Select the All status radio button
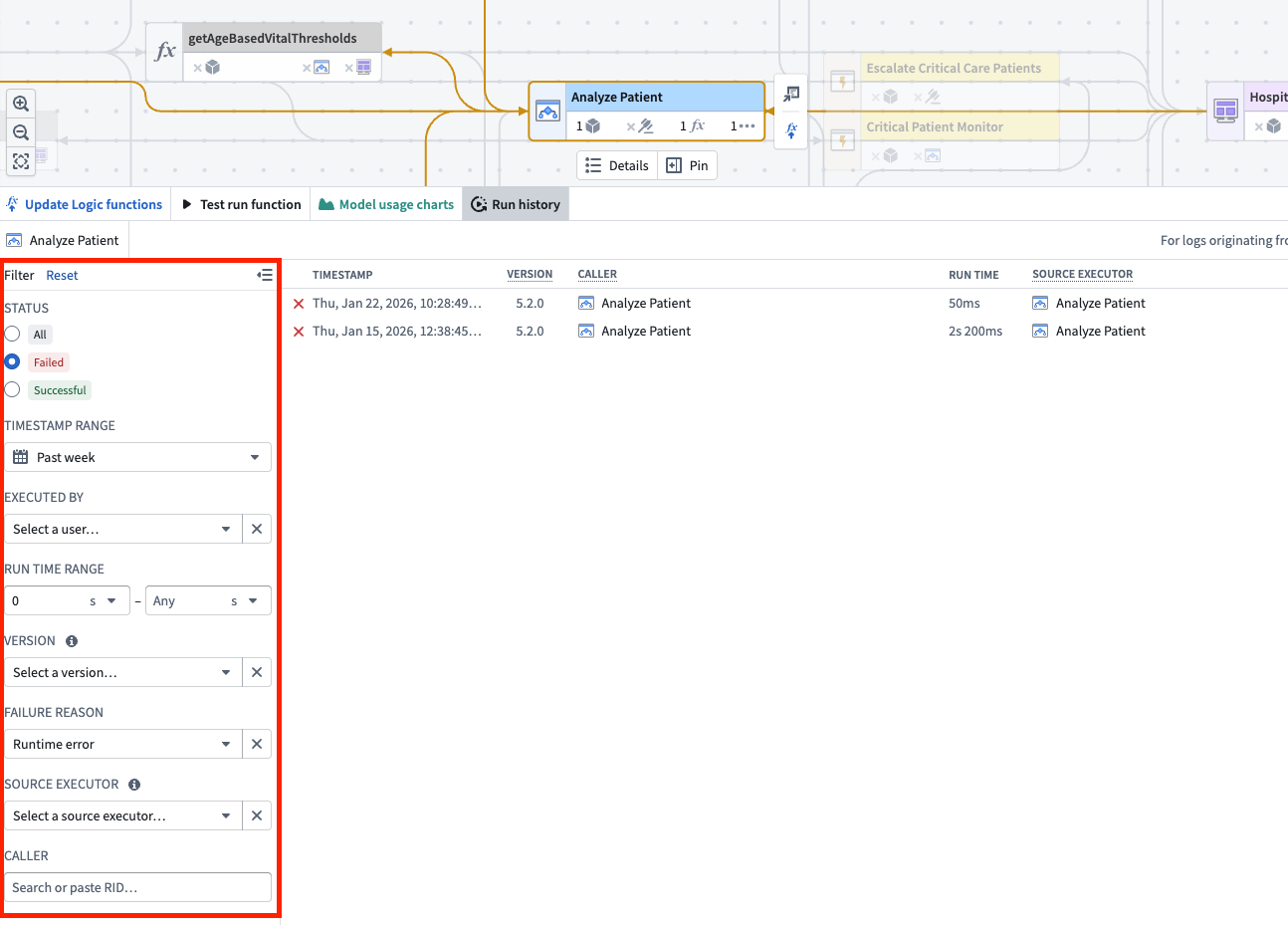Screen dimensions: 1288x925 pos(12,334)
